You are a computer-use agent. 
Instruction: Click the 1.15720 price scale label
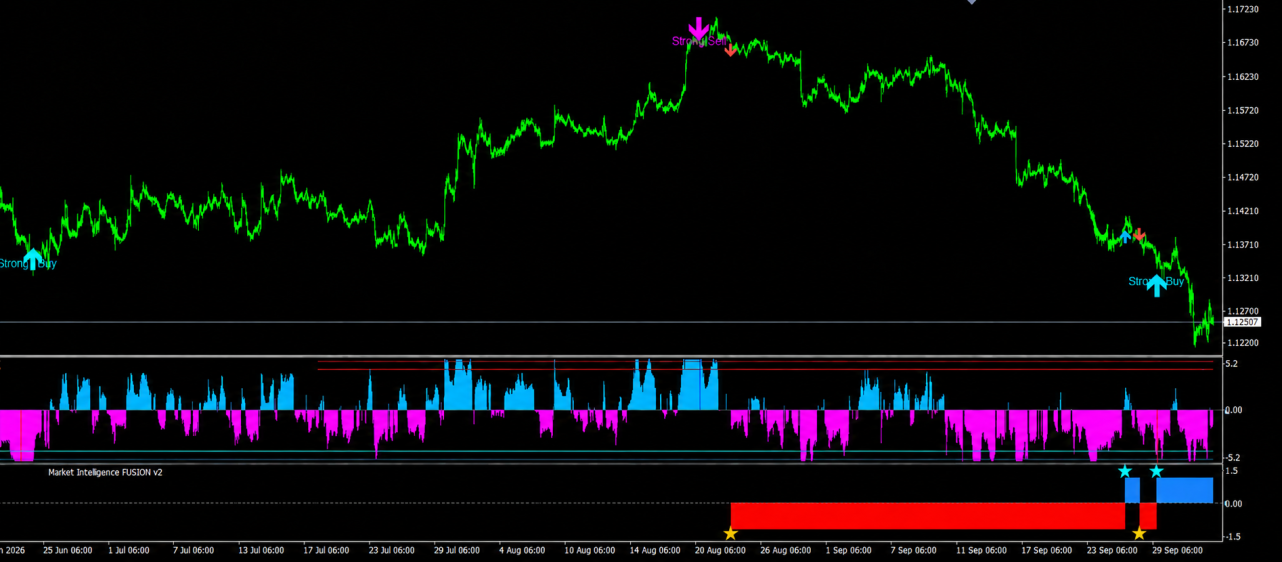[1243, 111]
